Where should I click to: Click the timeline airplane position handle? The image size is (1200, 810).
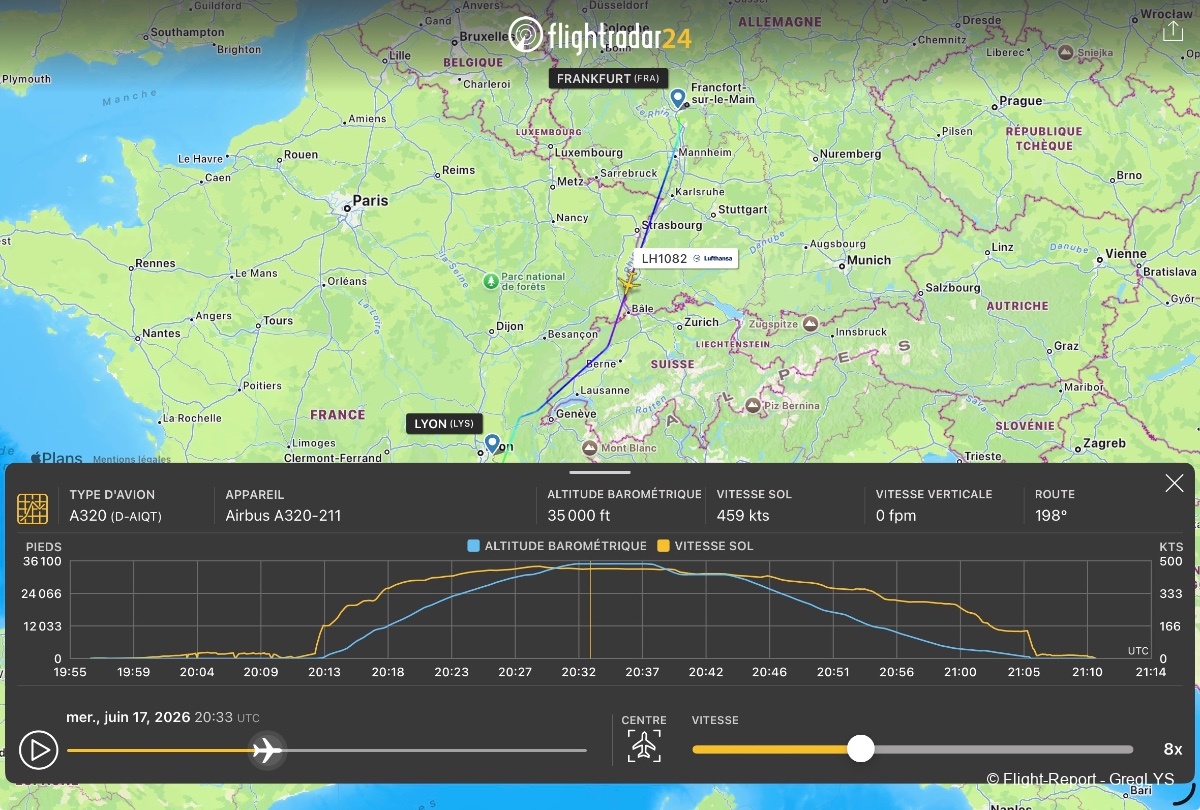click(267, 749)
